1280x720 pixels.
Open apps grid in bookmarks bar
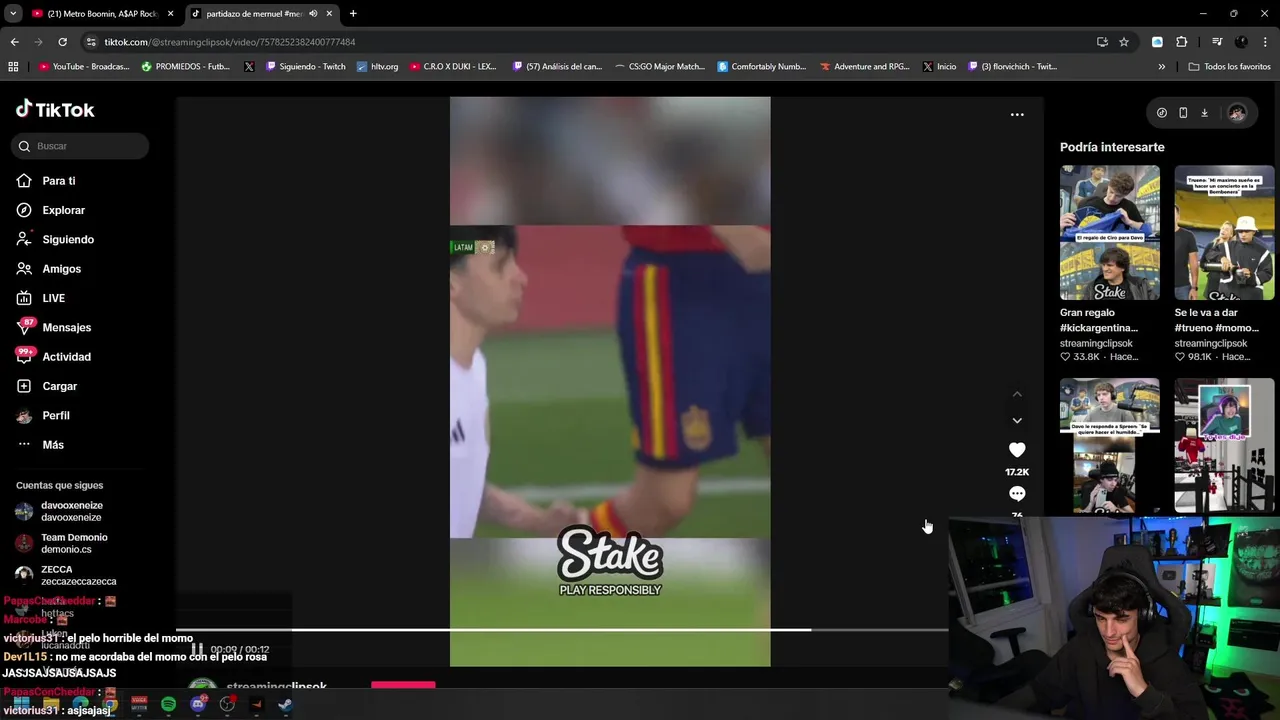(13, 67)
